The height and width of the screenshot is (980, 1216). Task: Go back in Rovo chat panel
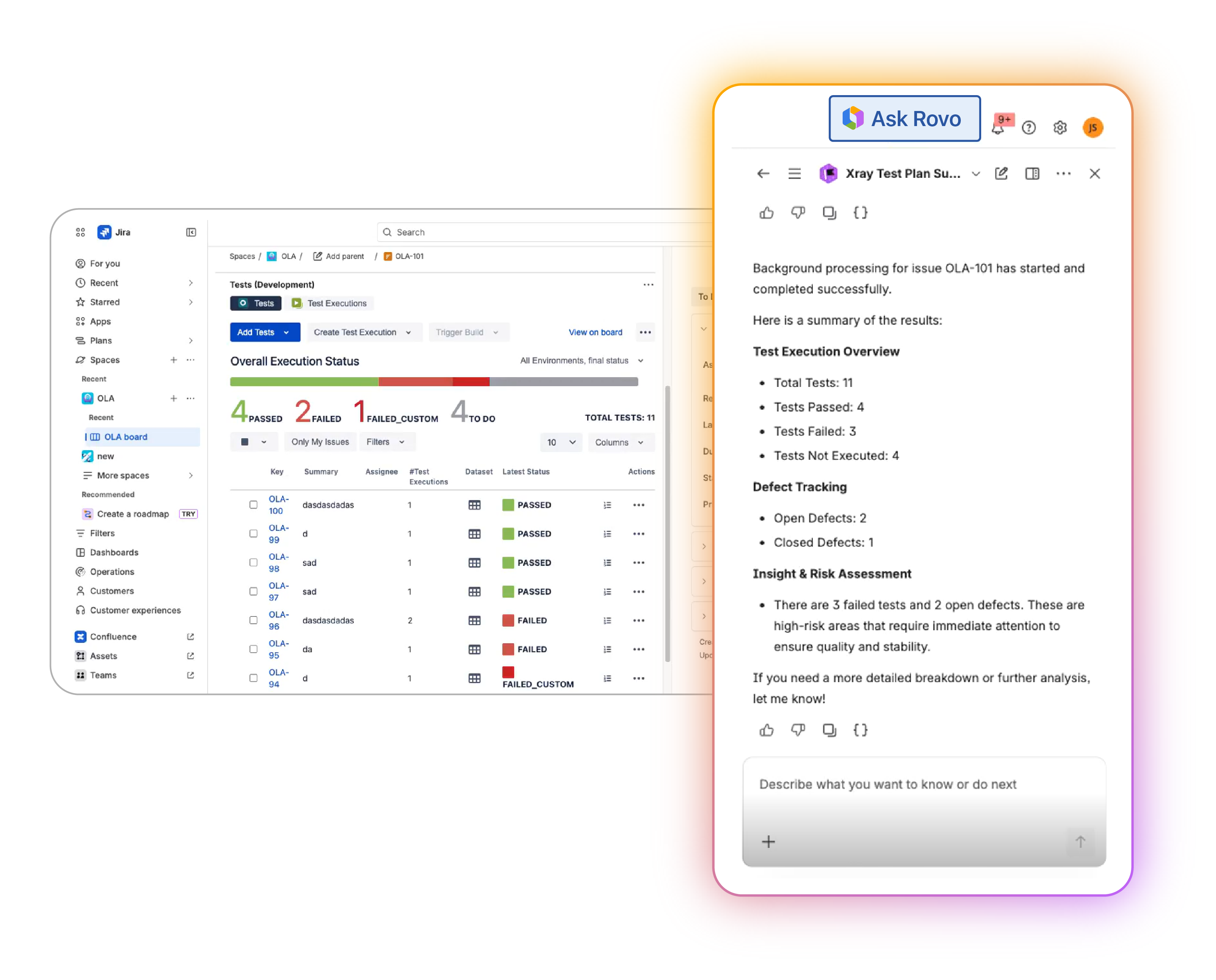click(x=763, y=174)
